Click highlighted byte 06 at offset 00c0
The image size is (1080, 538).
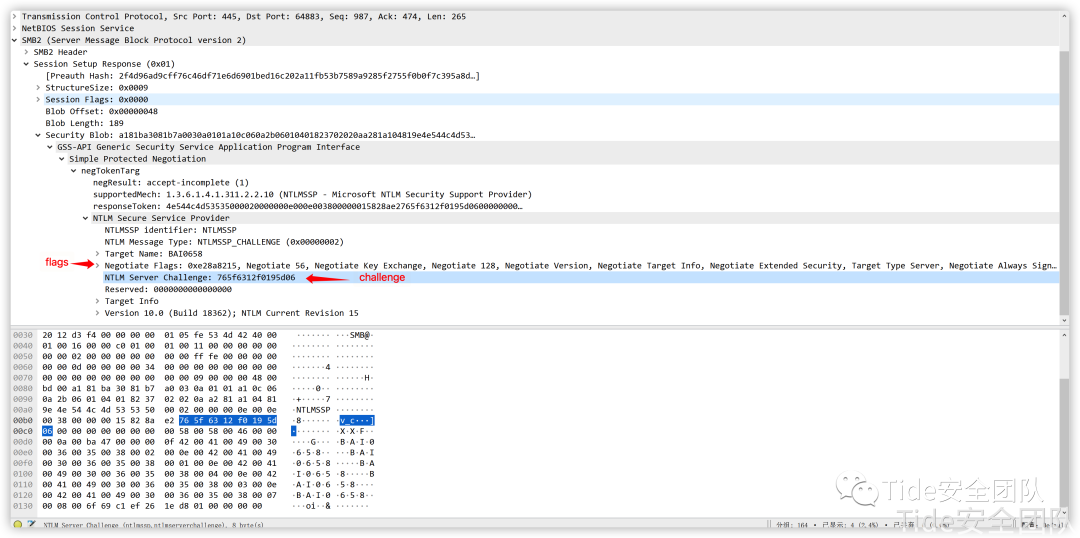[x=47, y=431]
